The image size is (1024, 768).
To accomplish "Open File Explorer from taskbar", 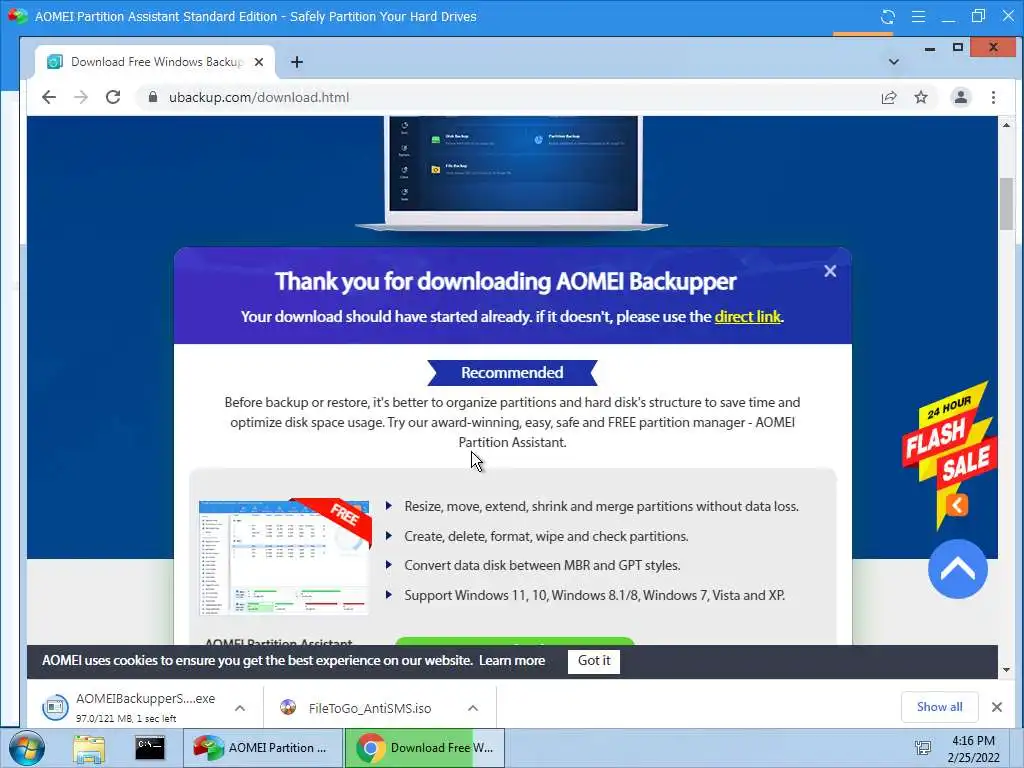I will tap(89, 748).
